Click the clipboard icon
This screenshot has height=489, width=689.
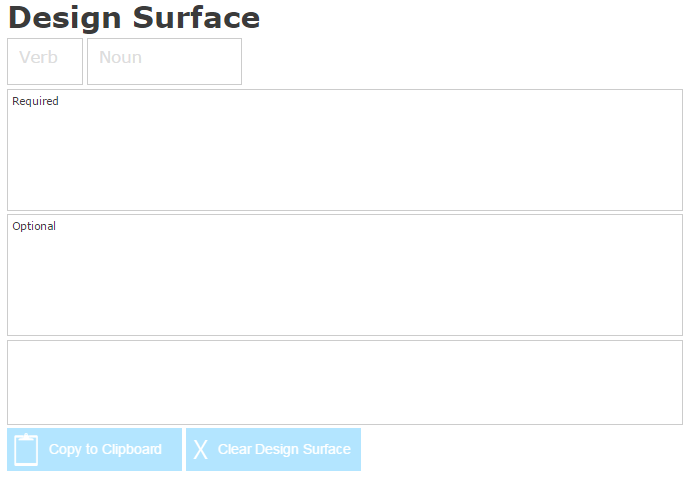click(26, 449)
